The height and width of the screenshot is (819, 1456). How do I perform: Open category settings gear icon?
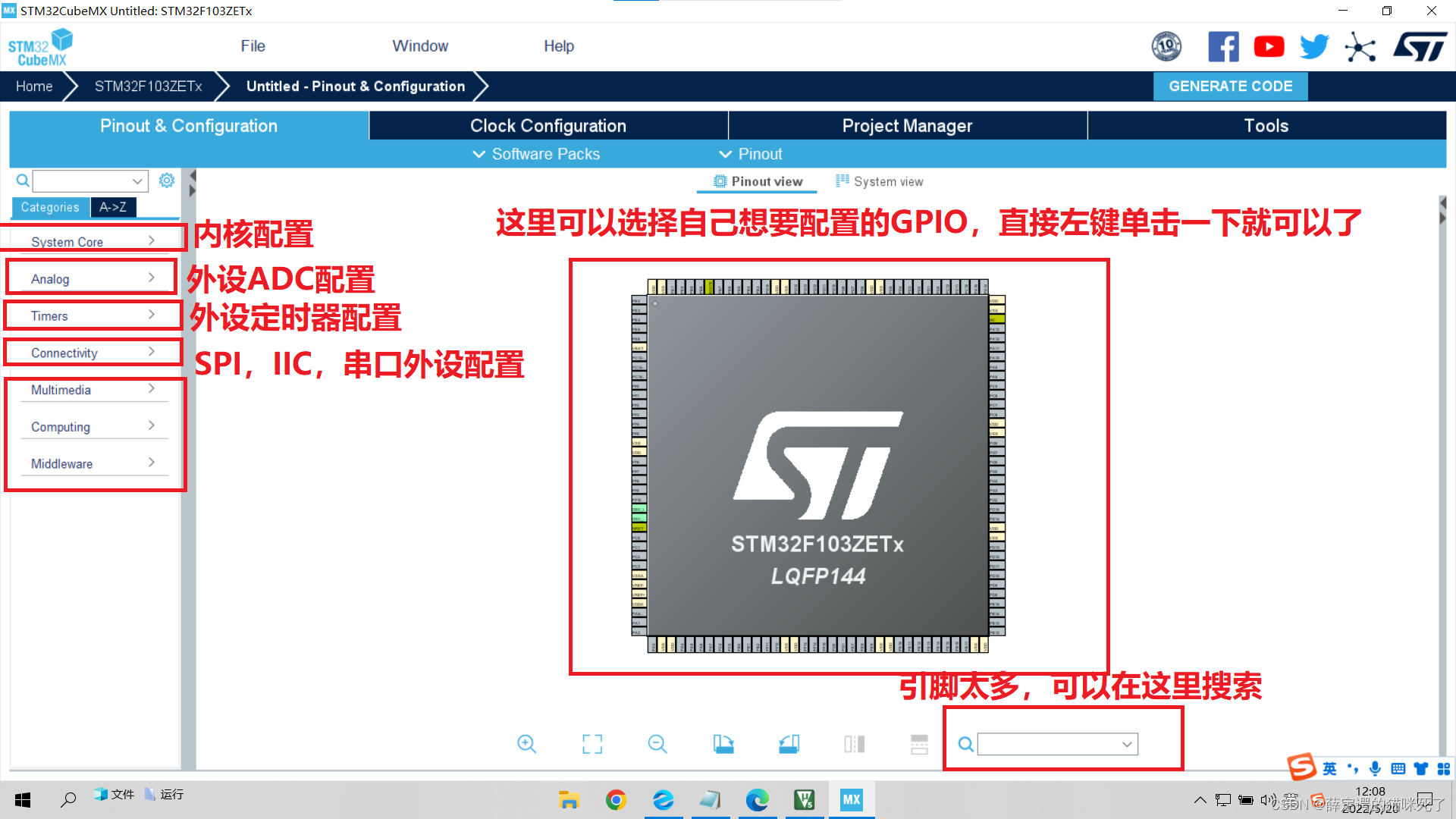[167, 180]
